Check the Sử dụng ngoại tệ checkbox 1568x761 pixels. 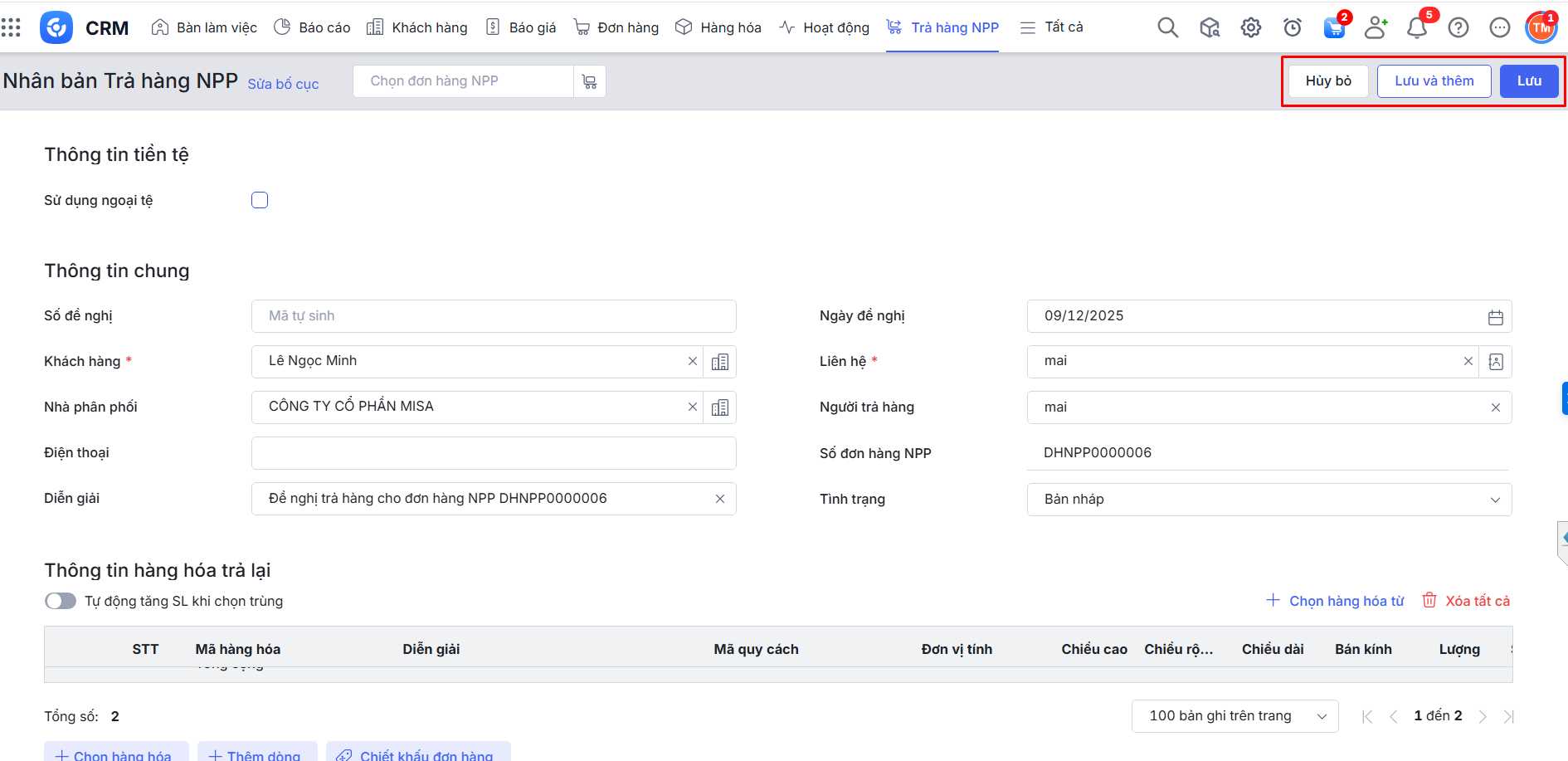click(x=260, y=200)
